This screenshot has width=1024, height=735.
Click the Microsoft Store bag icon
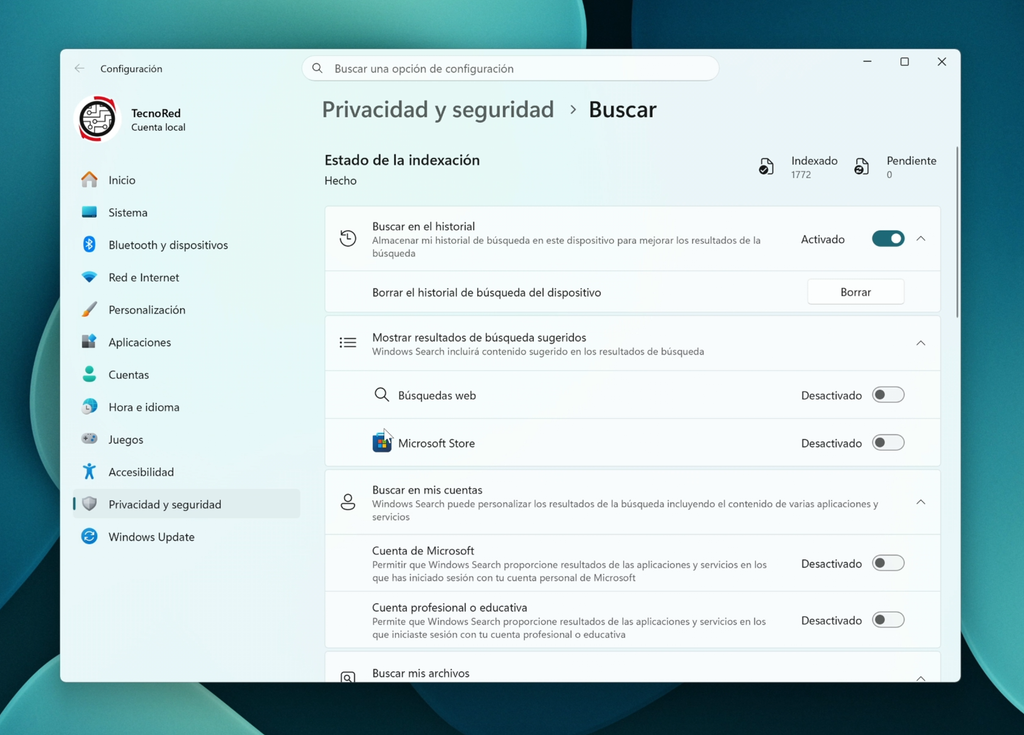click(x=381, y=443)
